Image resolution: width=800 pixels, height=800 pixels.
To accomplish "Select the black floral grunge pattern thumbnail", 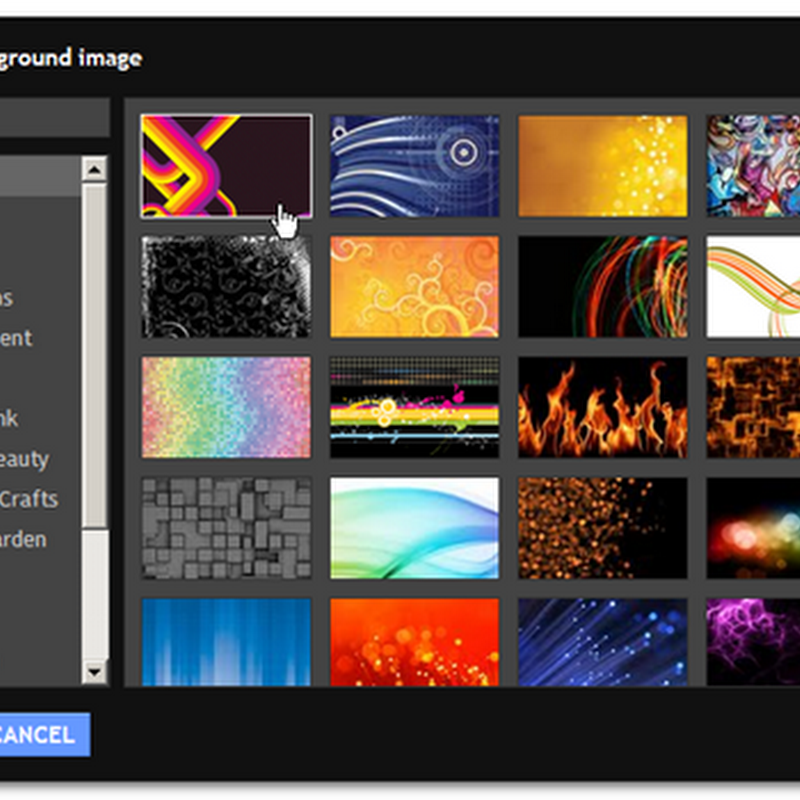I will (x=227, y=287).
